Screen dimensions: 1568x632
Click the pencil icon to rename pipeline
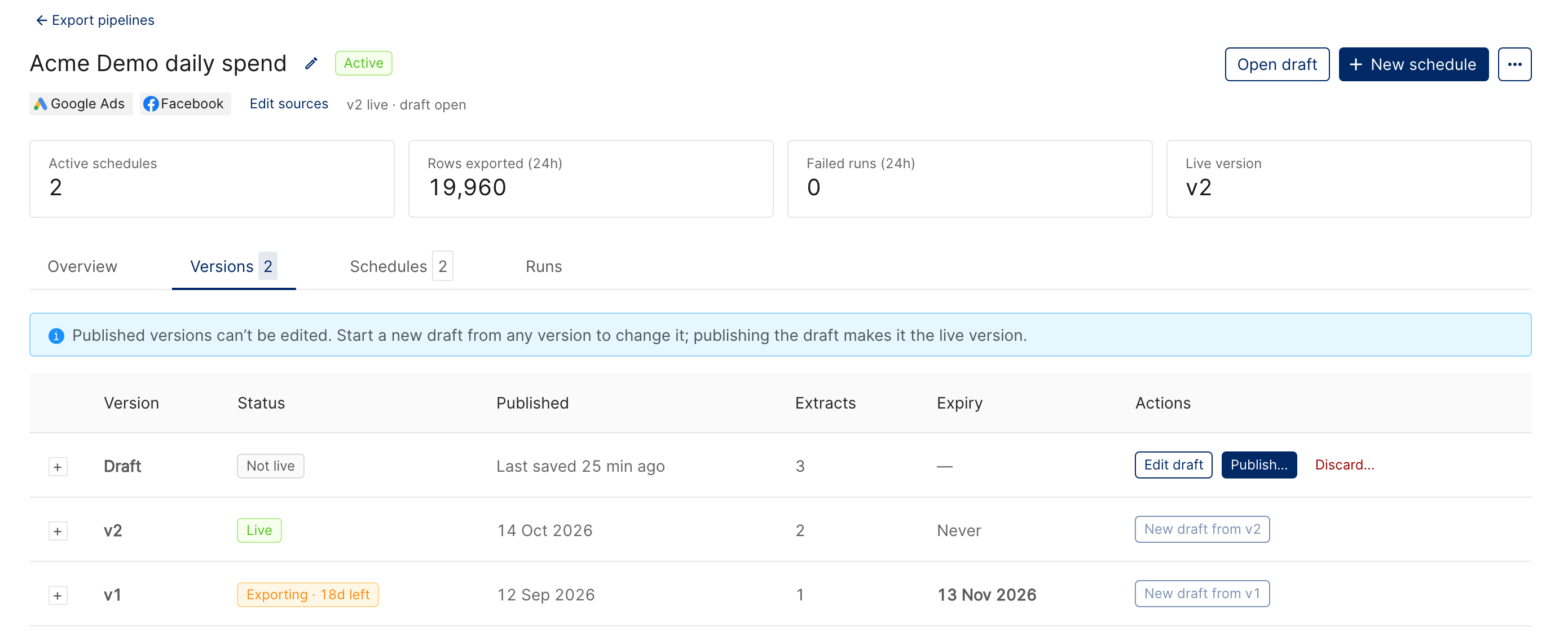311,63
